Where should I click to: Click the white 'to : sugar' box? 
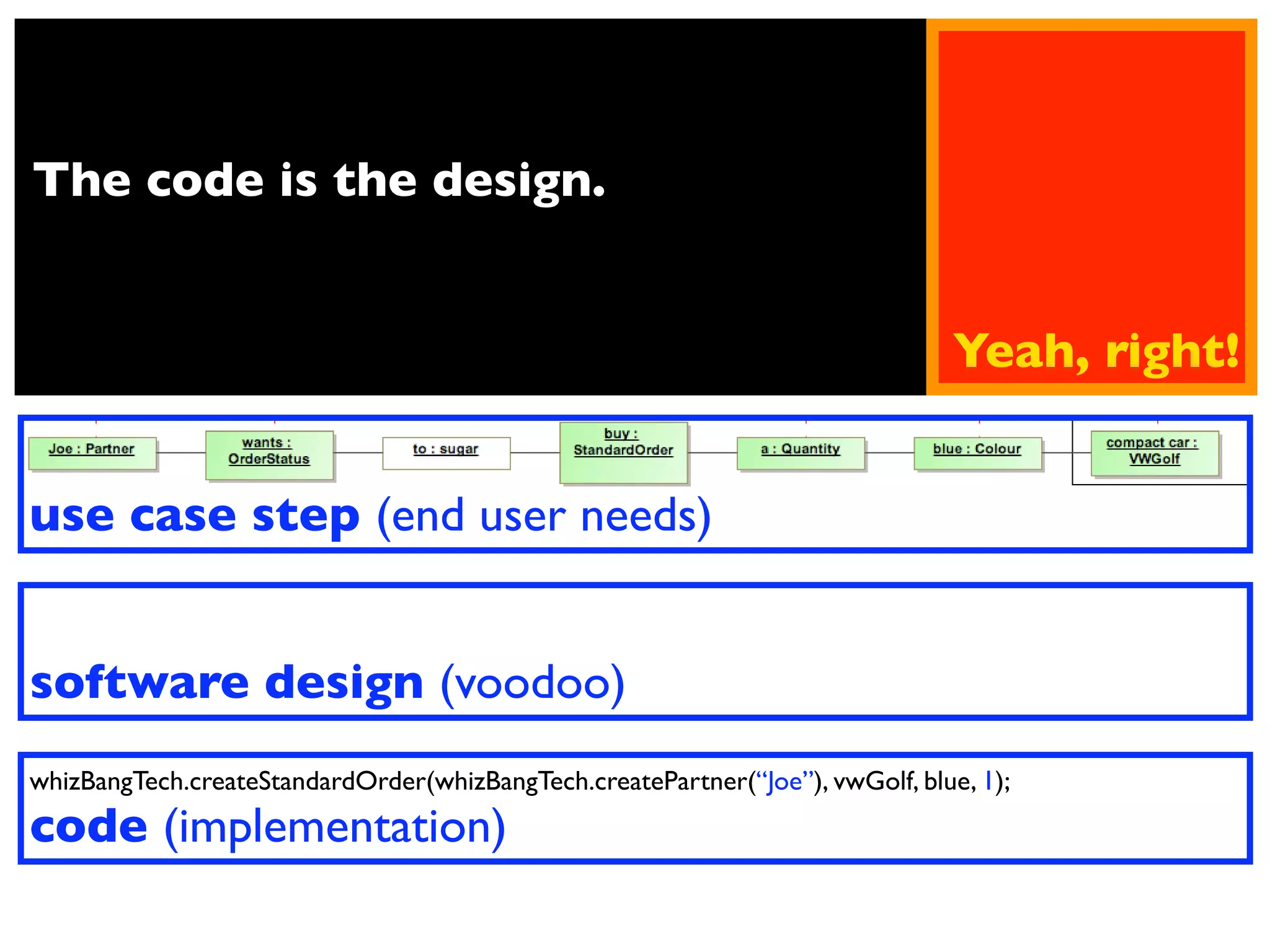coord(446,453)
